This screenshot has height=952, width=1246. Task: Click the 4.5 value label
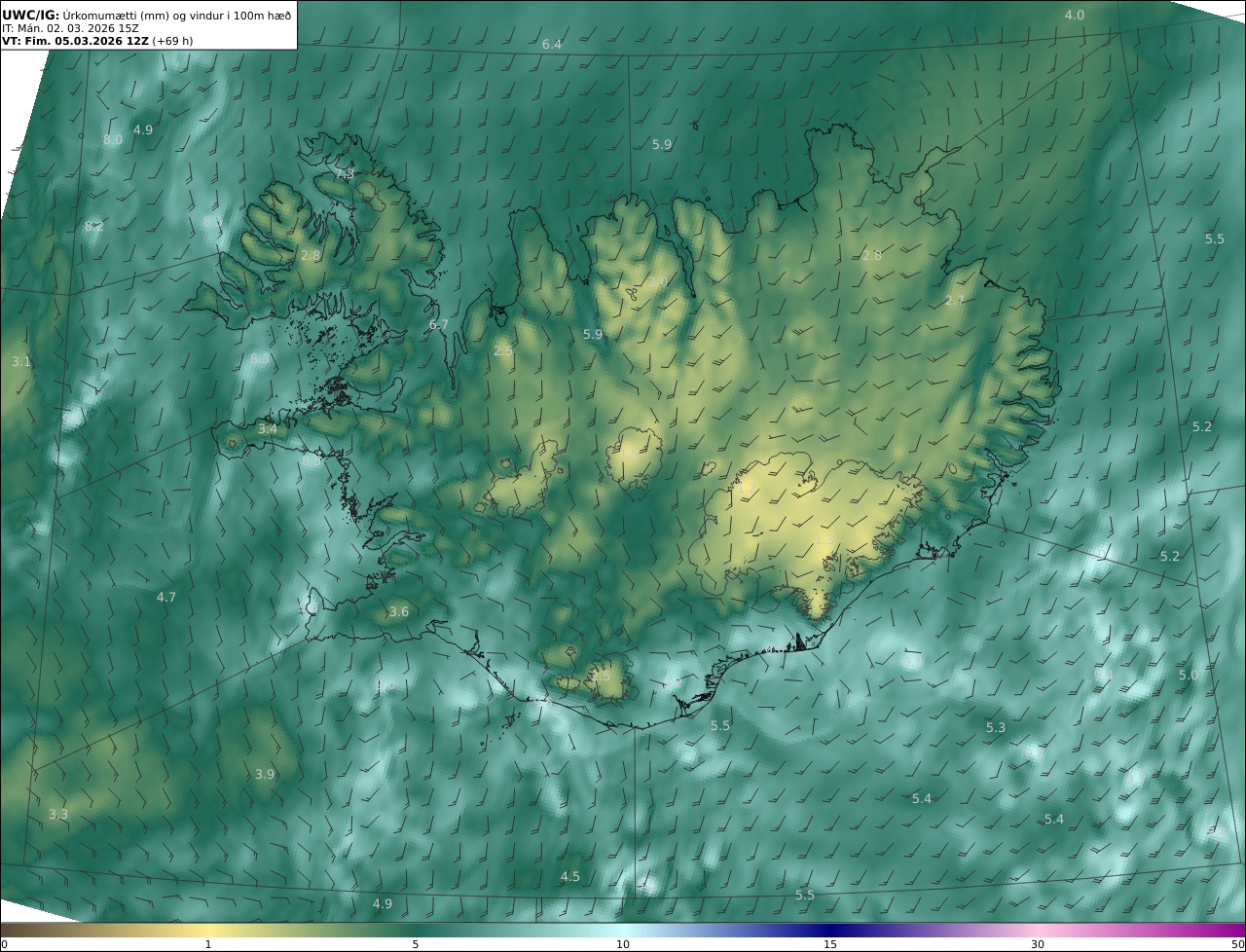(570, 877)
